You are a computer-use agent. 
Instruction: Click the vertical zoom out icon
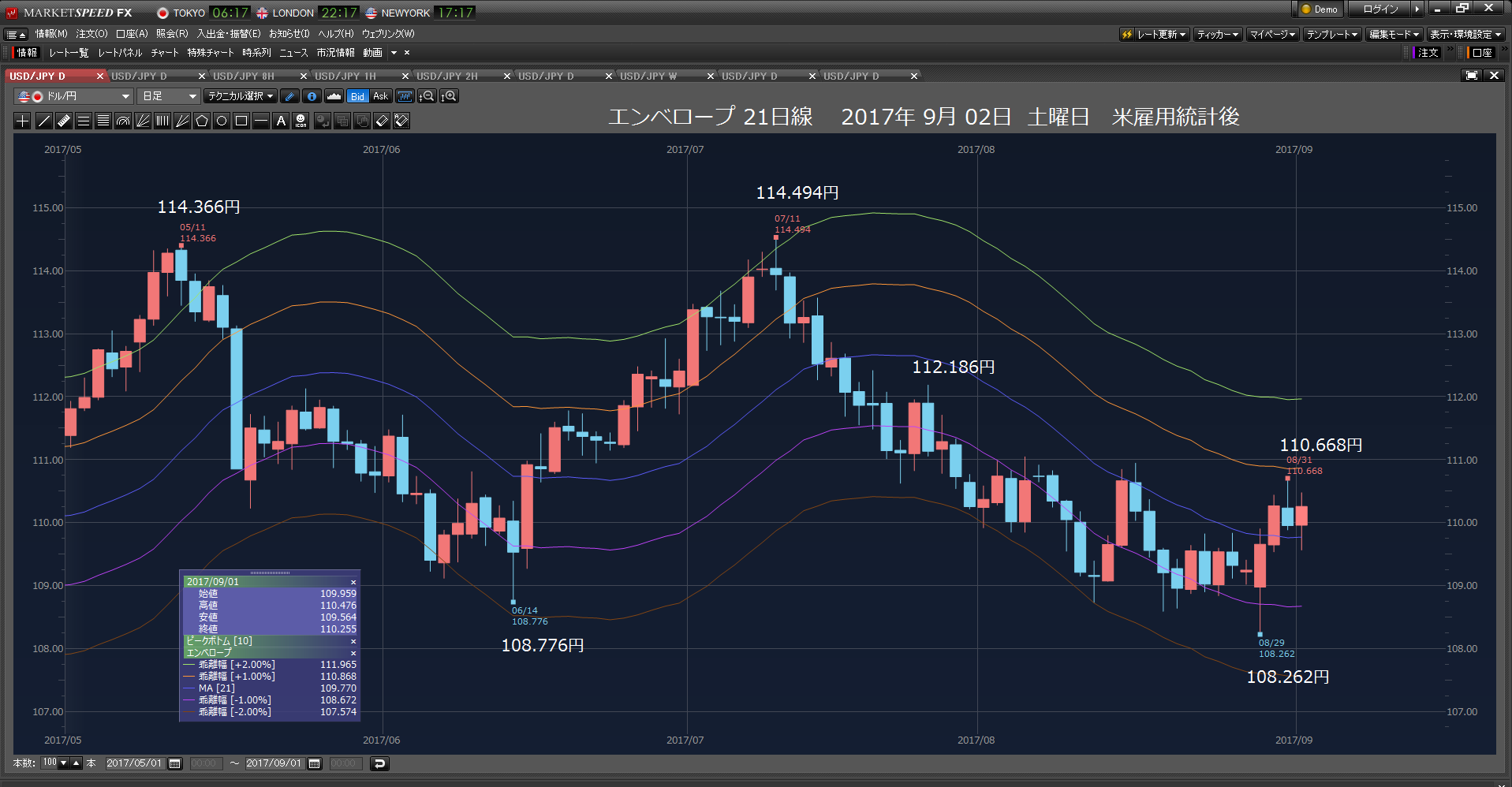coord(427,96)
